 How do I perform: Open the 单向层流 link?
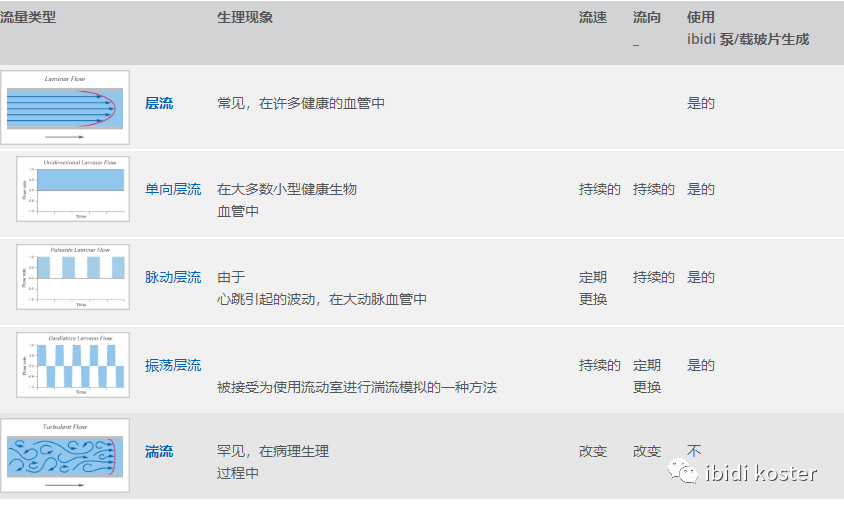click(173, 189)
